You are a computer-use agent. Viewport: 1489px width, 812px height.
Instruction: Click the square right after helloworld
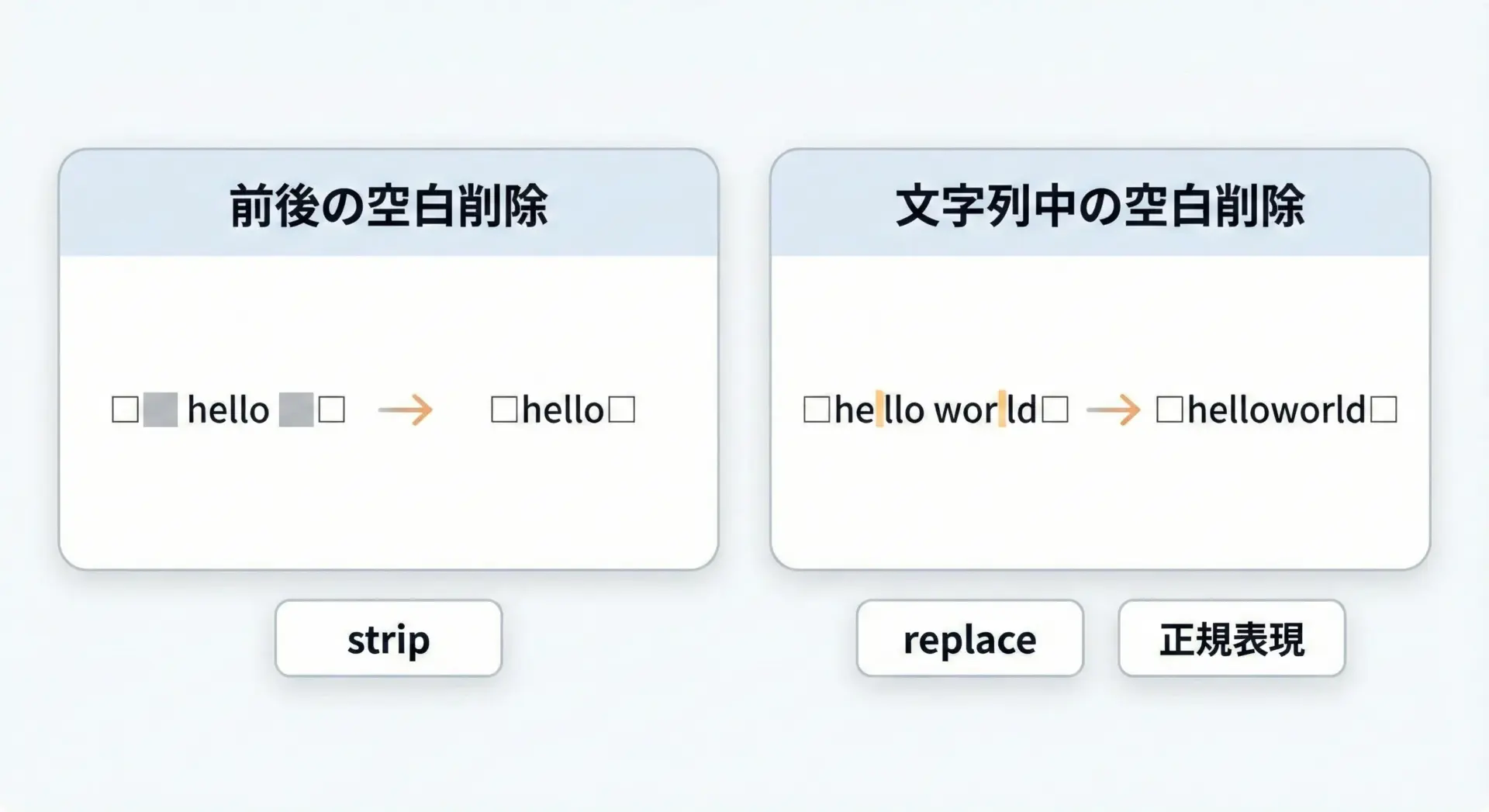[x=1384, y=409]
